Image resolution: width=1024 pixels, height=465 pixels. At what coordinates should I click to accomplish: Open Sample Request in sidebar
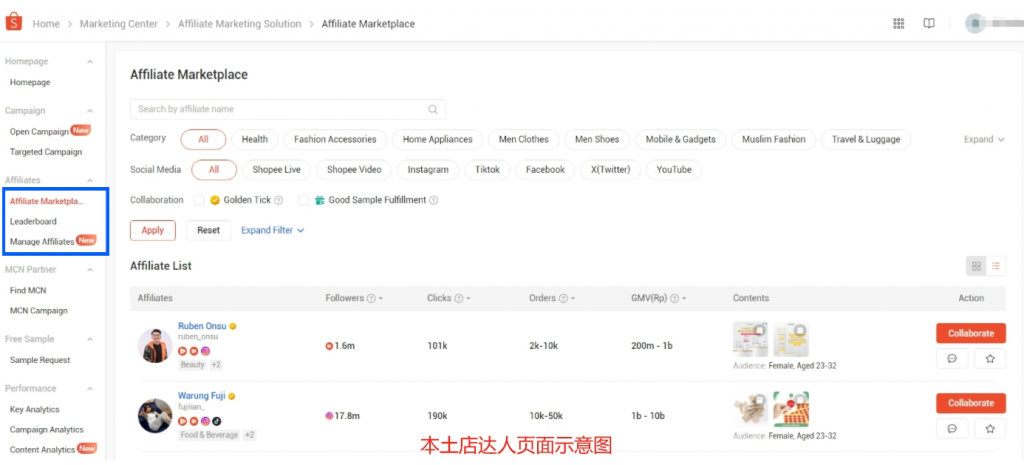[40, 360]
